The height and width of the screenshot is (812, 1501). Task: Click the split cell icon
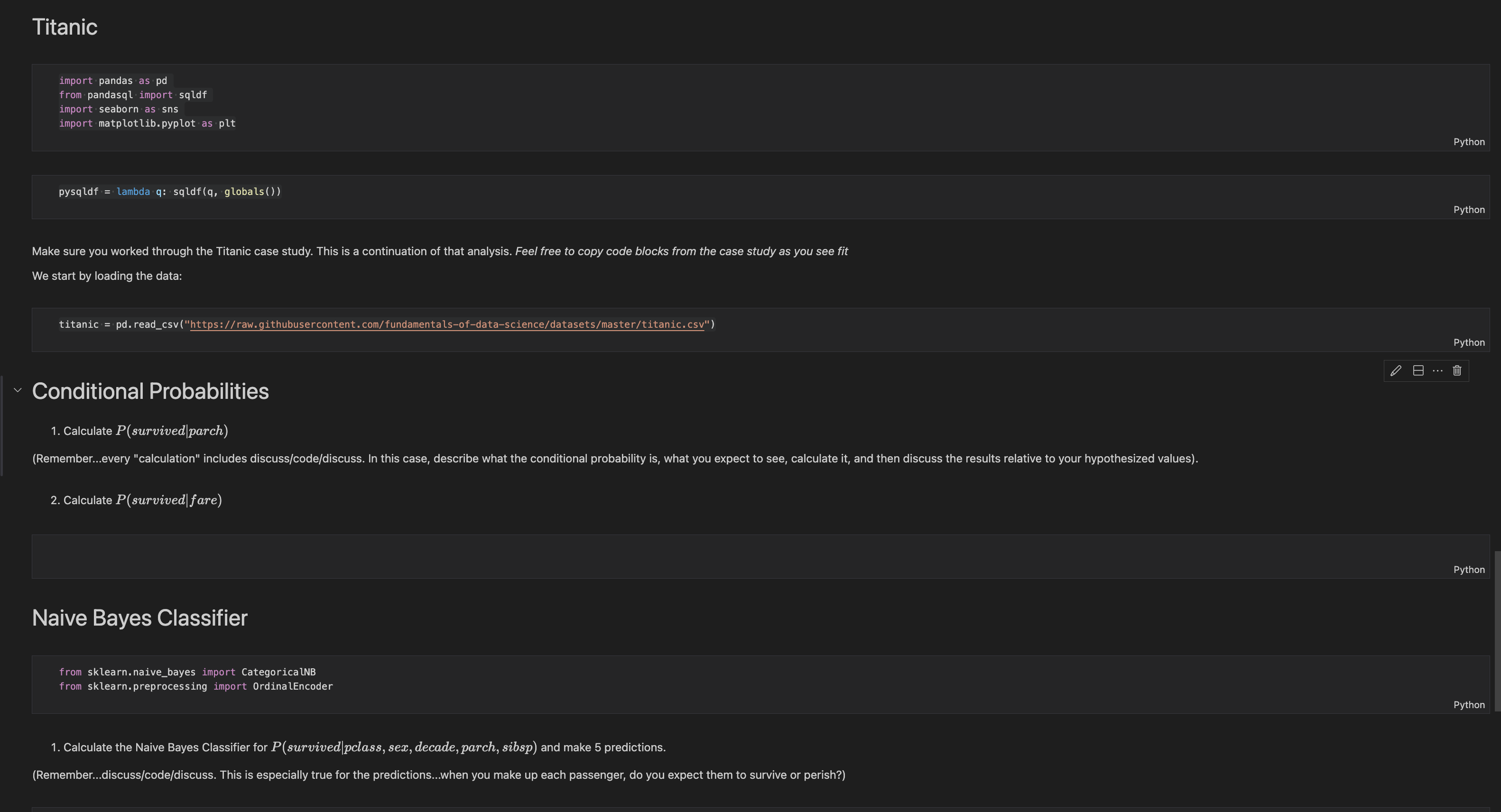(x=1418, y=370)
